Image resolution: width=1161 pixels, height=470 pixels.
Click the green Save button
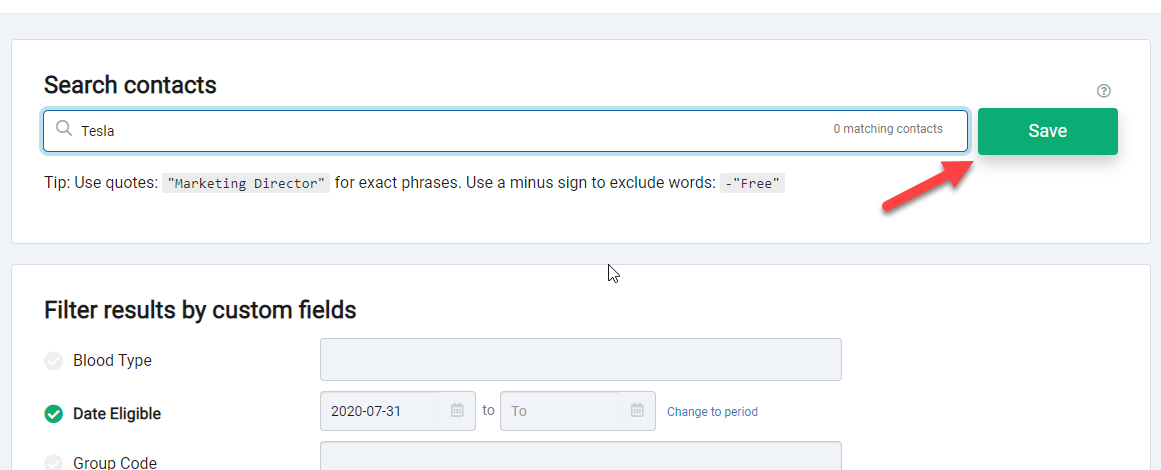tap(1047, 131)
